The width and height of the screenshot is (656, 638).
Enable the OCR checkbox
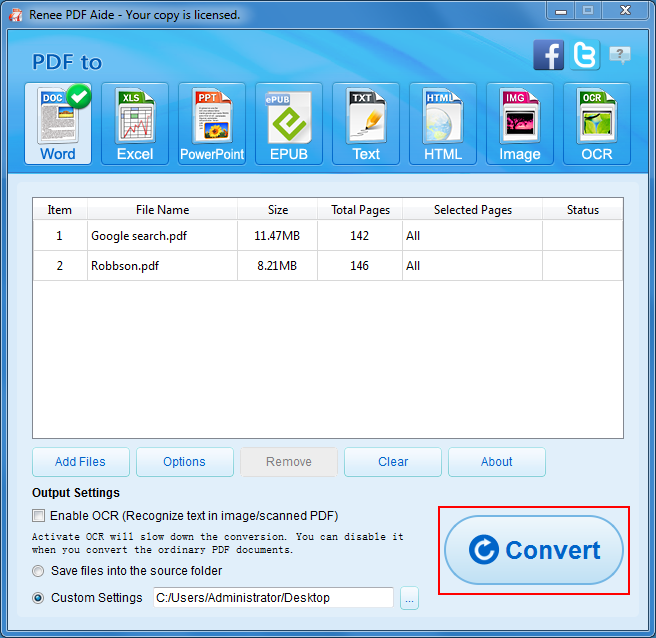pyautogui.click(x=39, y=516)
